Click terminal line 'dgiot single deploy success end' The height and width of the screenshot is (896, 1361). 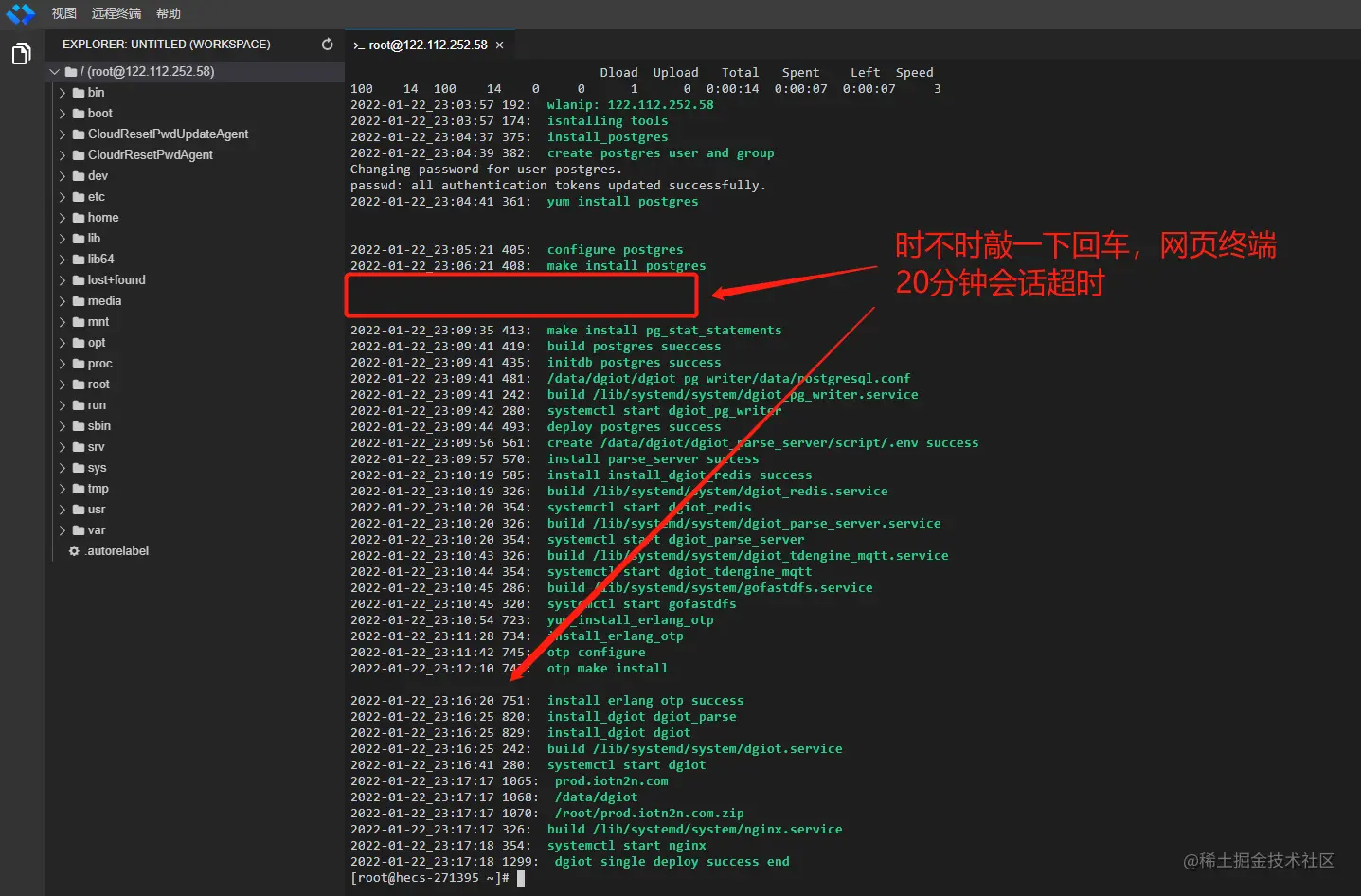coord(672,862)
